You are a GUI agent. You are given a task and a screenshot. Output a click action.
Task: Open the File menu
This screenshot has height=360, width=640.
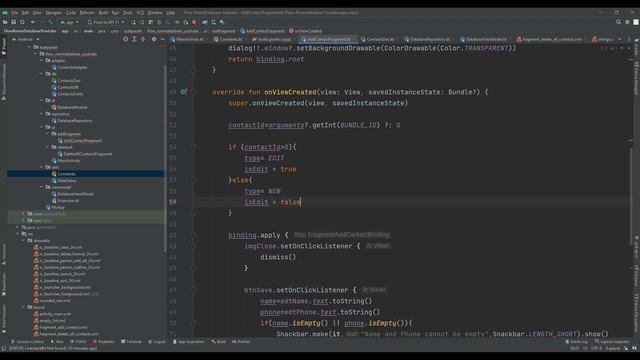[14, 13]
